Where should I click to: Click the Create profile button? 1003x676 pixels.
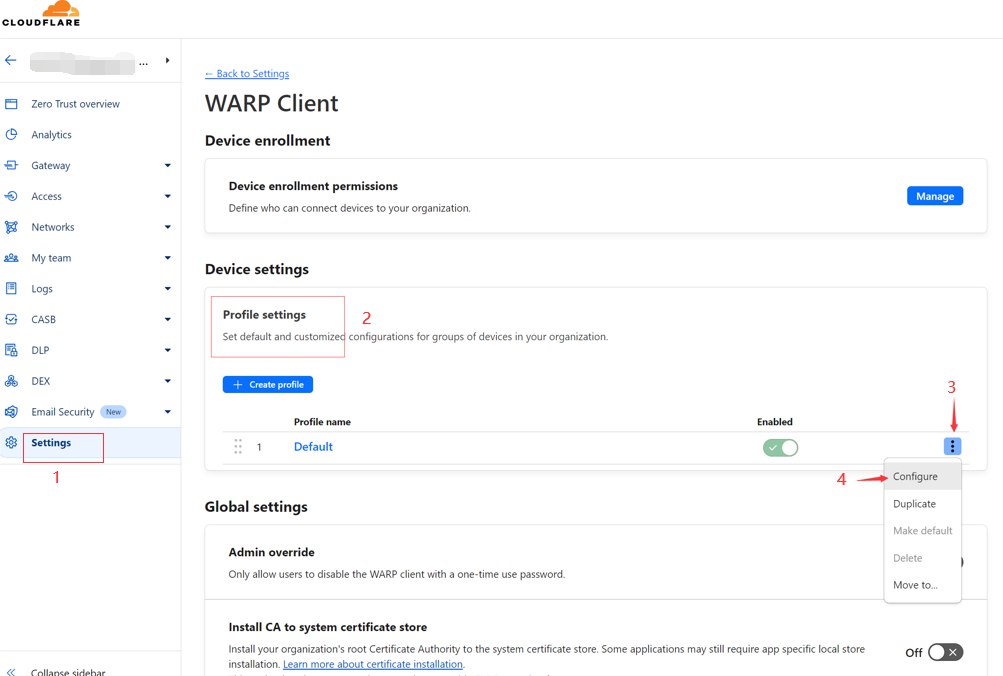click(268, 385)
